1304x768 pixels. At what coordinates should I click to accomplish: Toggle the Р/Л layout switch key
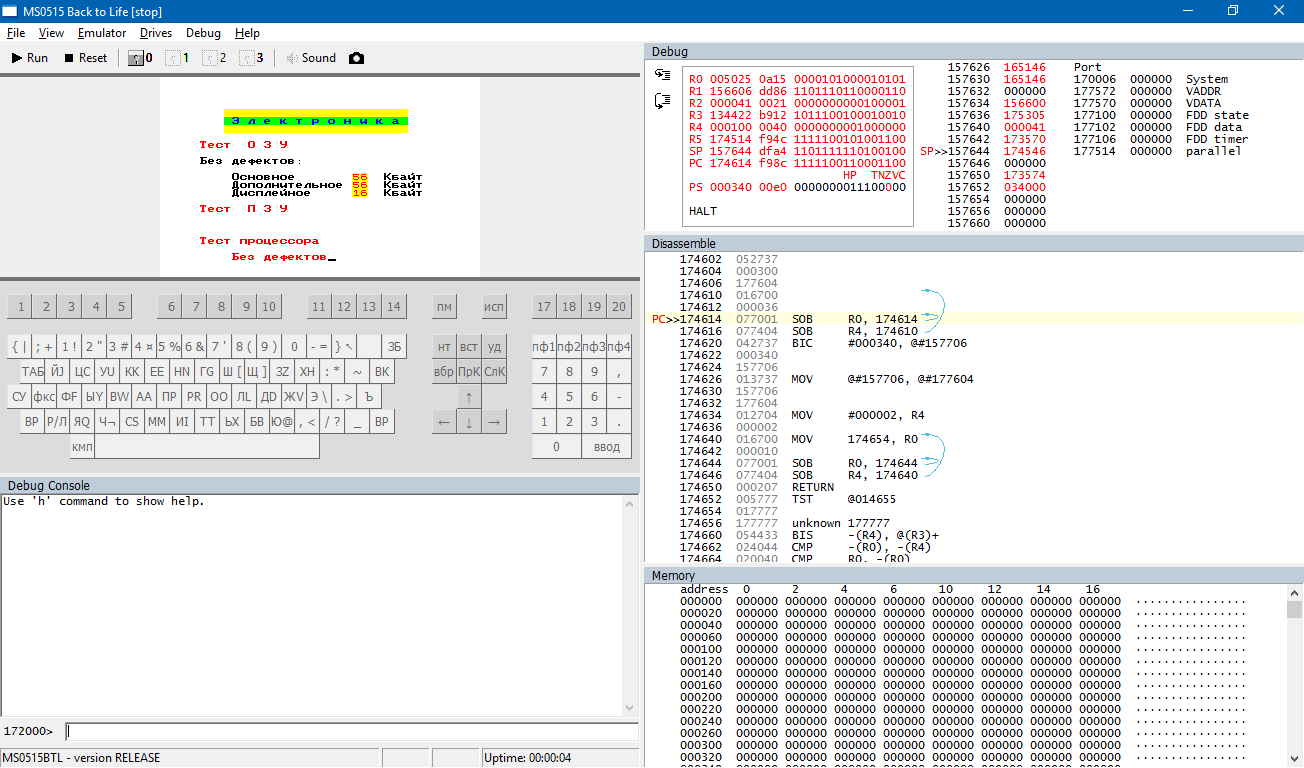click(57, 422)
